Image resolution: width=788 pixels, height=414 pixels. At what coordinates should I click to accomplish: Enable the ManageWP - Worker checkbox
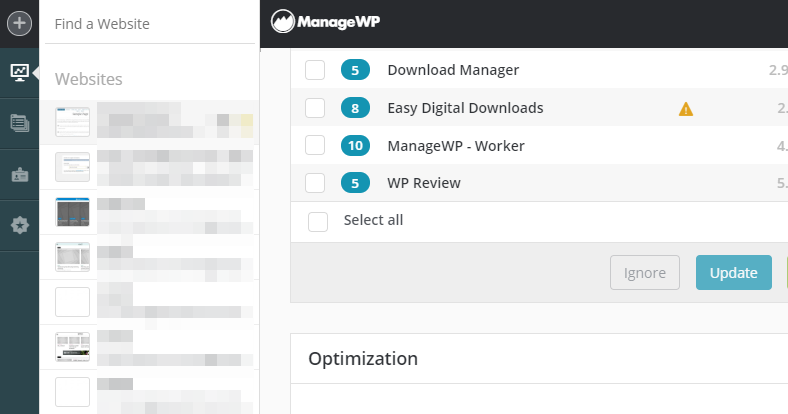pyautogui.click(x=315, y=146)
